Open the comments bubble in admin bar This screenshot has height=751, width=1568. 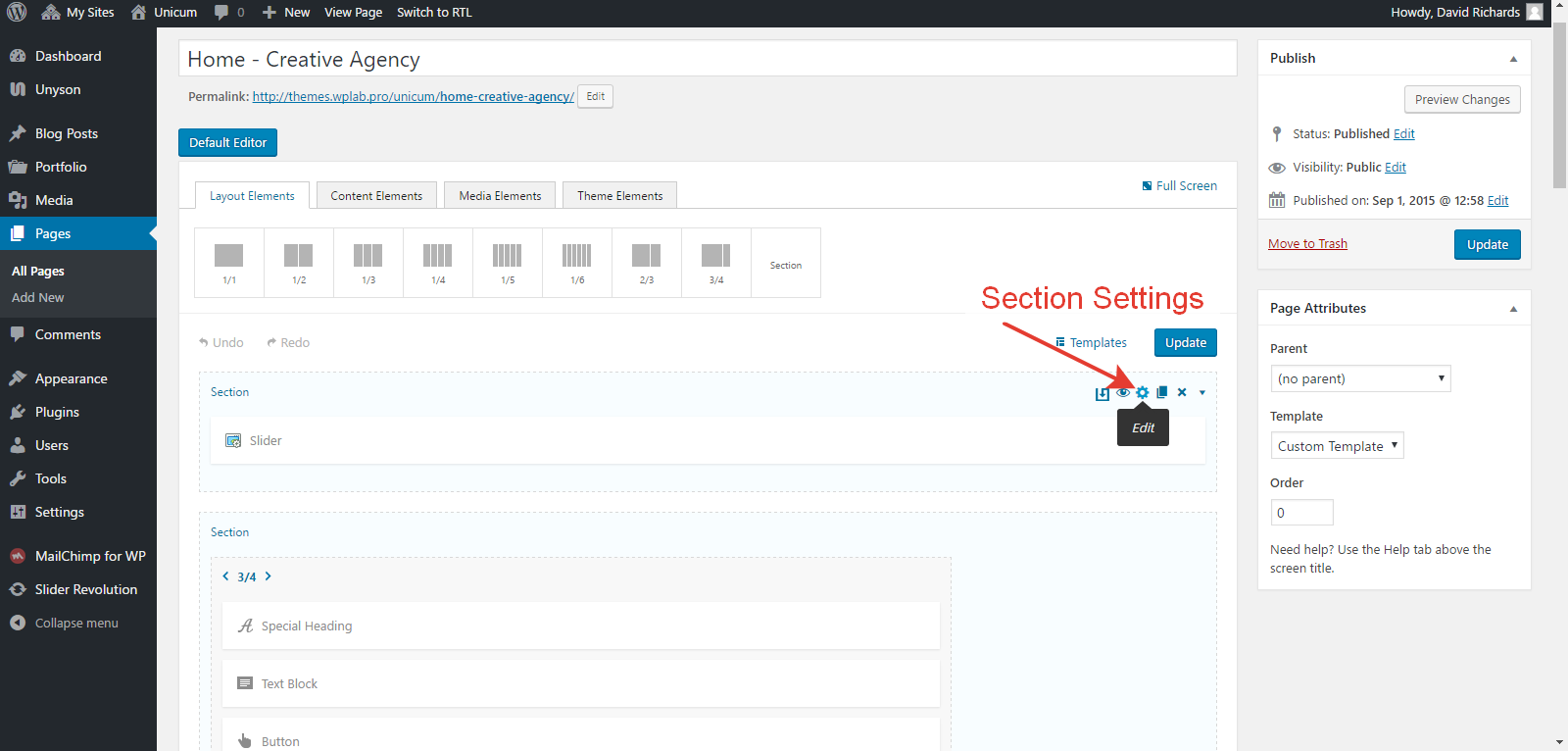(228, 13)
